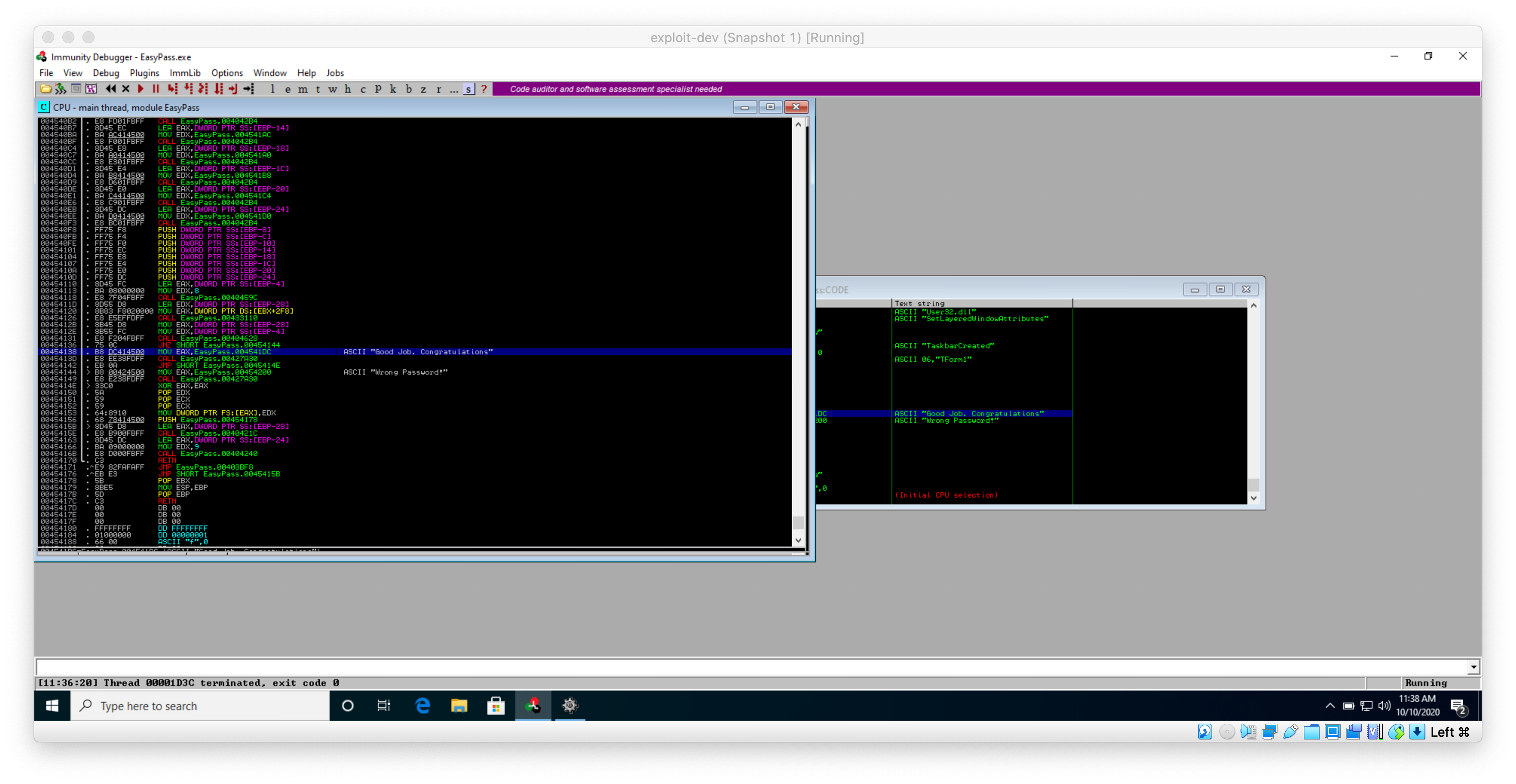Show CPU window with 'c' button
Viewport: 1516px width, 784px height.
coord(363,89)
